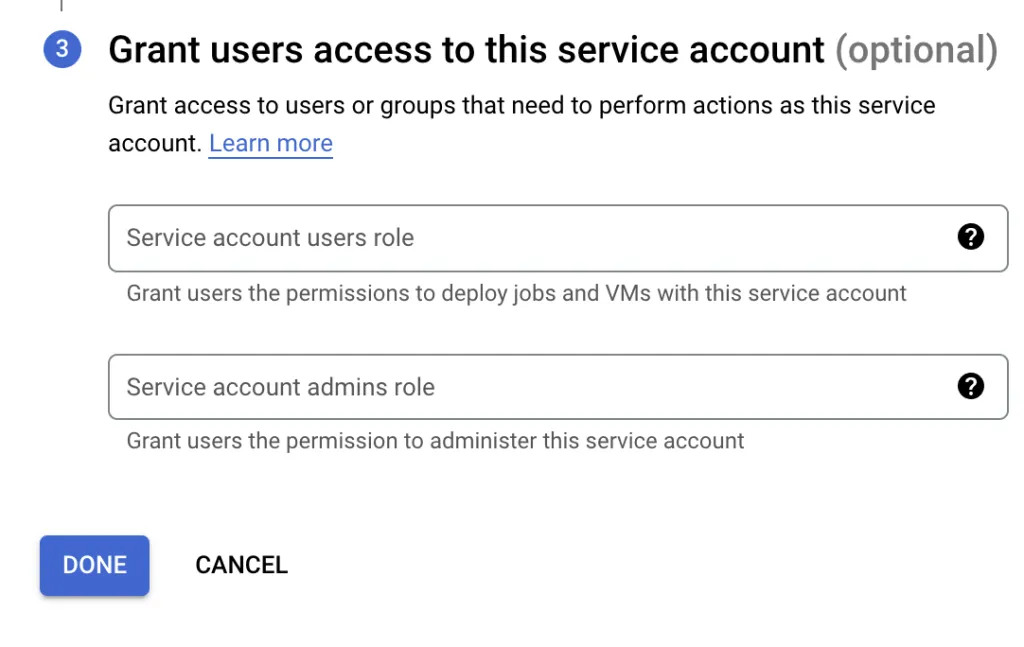Click the stepper connector line above step 3
Screen dimensions: 1024x647
coord(61,5)
